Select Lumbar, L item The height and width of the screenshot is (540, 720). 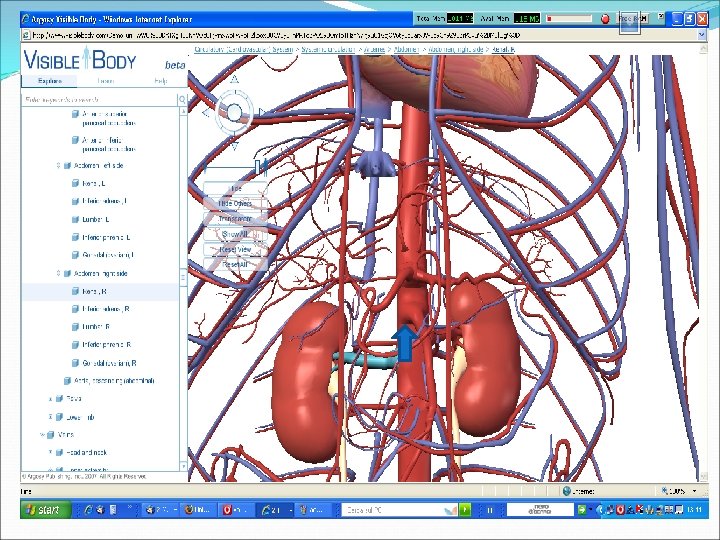point(96,219)
